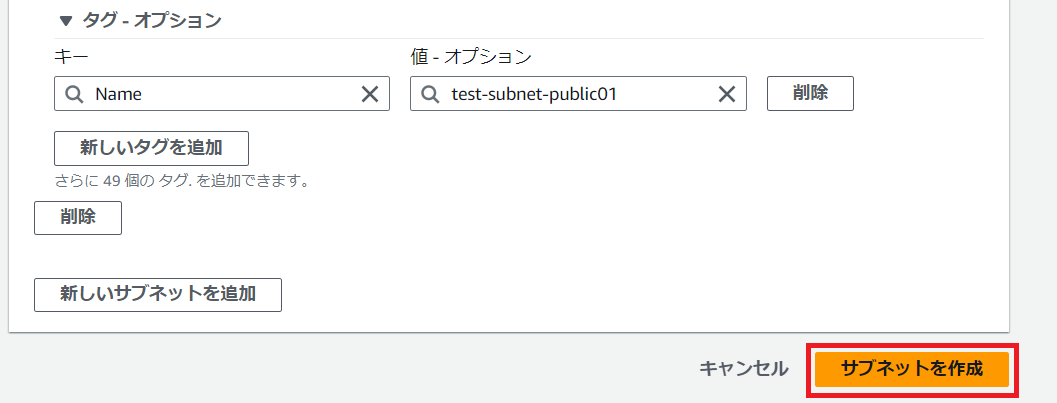Click gray page background left of キャンセル
This screenshot has width=1057, height=403.
(400, 368)
